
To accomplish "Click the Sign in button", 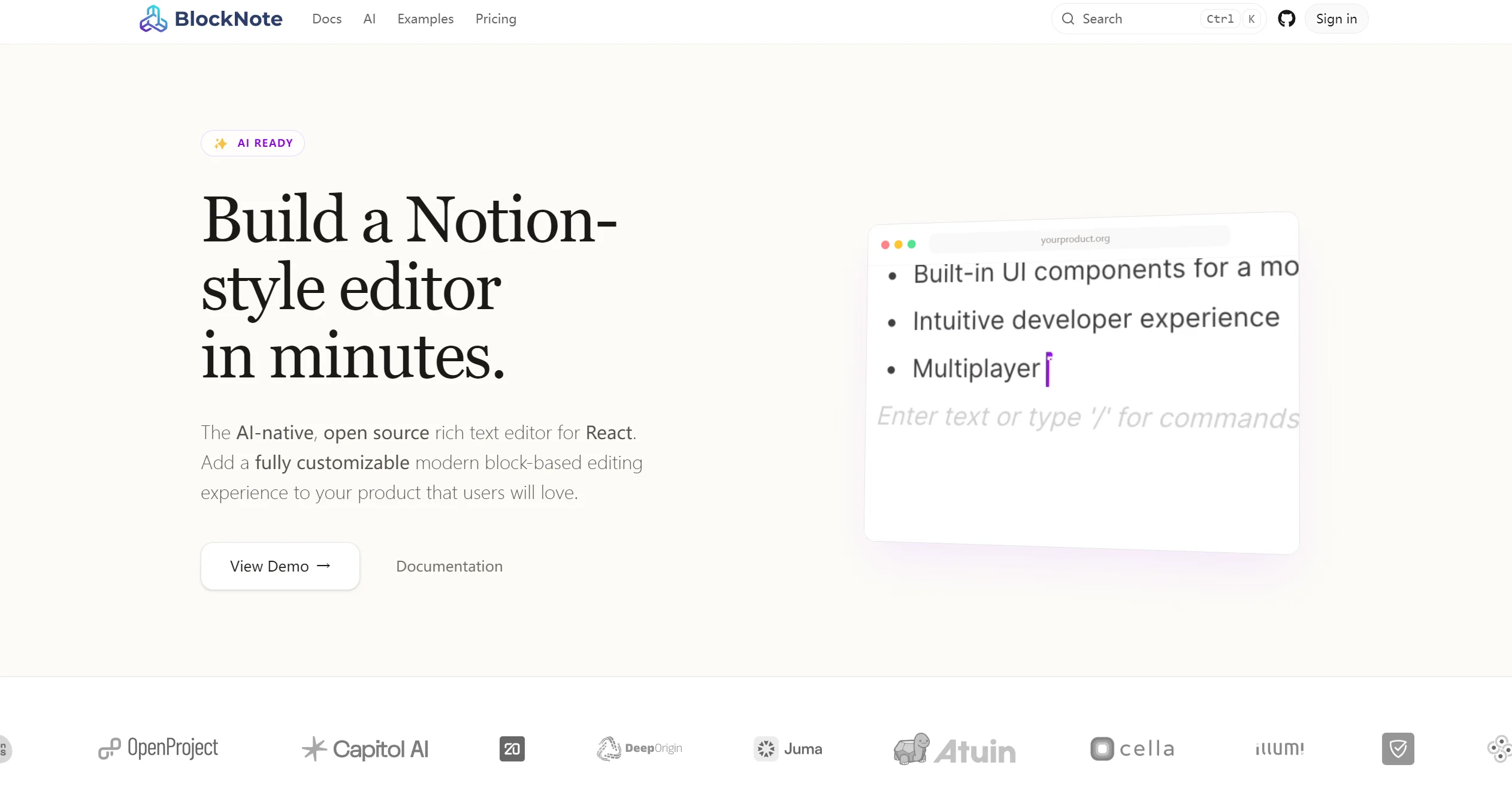I will [1336, 19].
